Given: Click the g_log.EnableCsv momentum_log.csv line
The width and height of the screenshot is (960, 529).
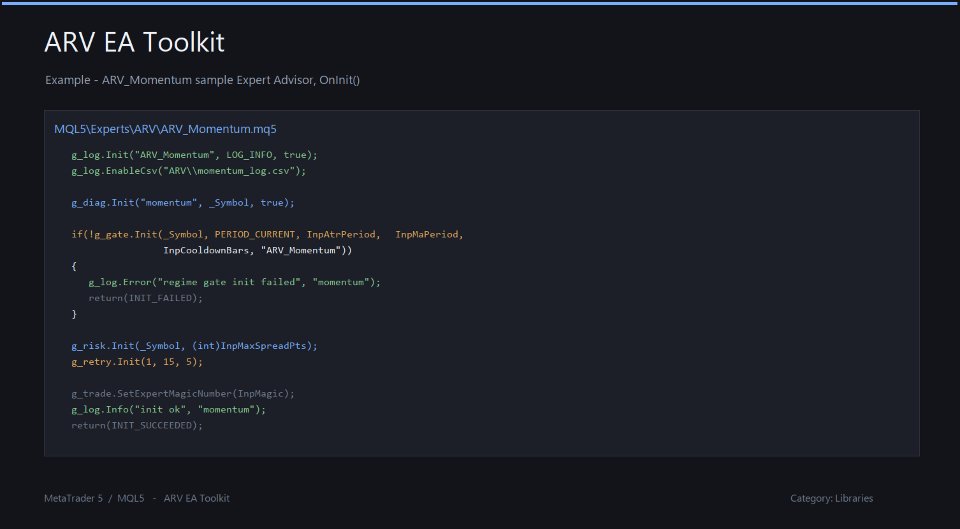Looking at the screenshot, I should [x=189, y=171].
